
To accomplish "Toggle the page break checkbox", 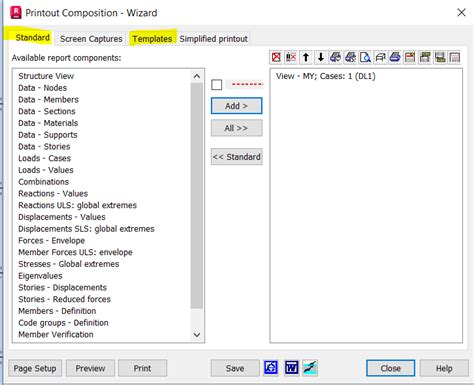I will [x=217, y=85].
